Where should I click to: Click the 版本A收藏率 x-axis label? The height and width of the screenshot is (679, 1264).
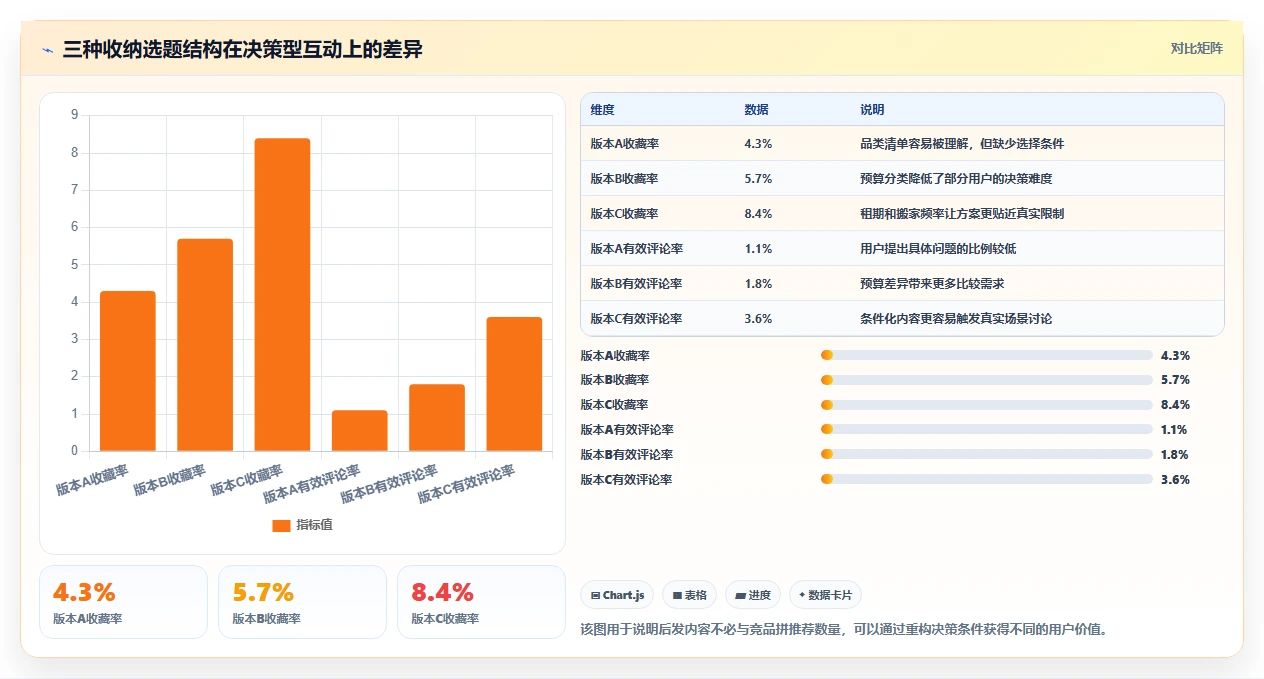(x=93, y=480)
